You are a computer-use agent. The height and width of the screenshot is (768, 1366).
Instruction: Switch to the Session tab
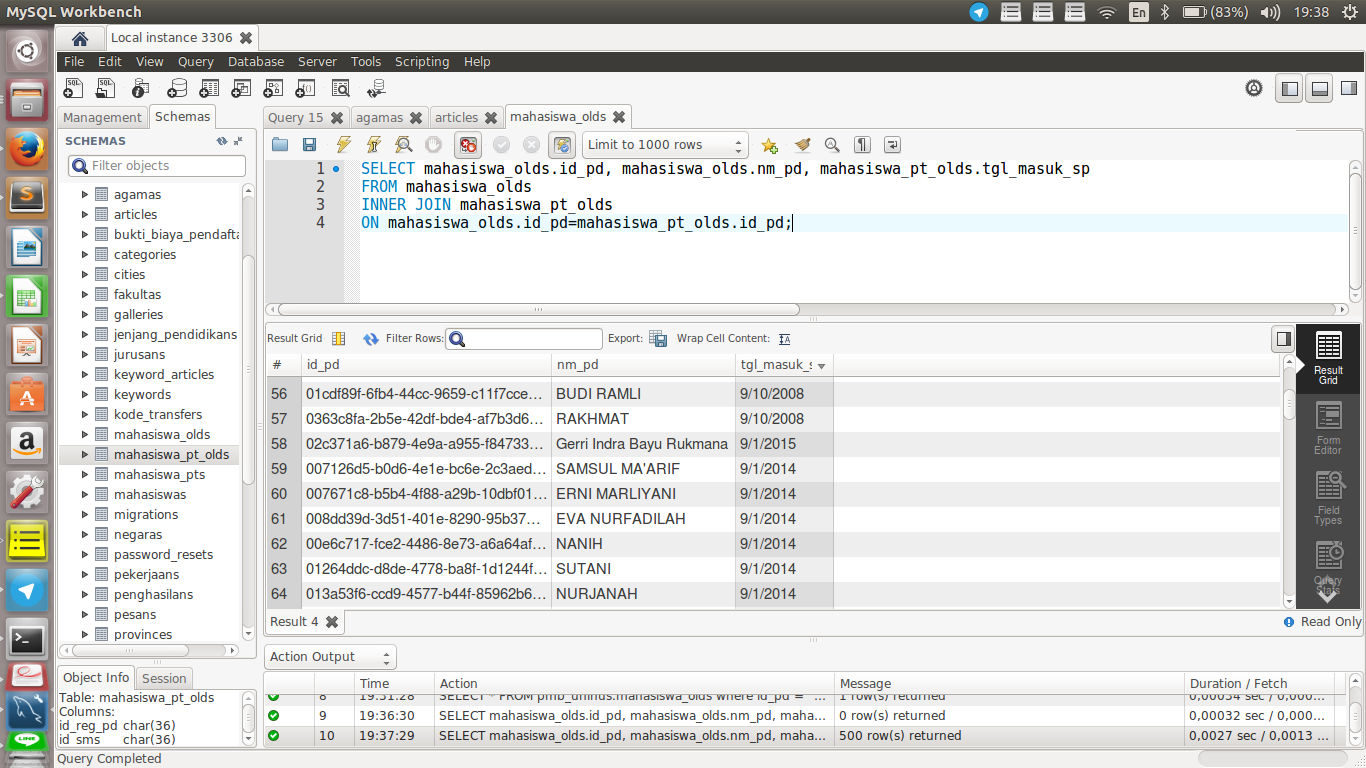[164, 678]
